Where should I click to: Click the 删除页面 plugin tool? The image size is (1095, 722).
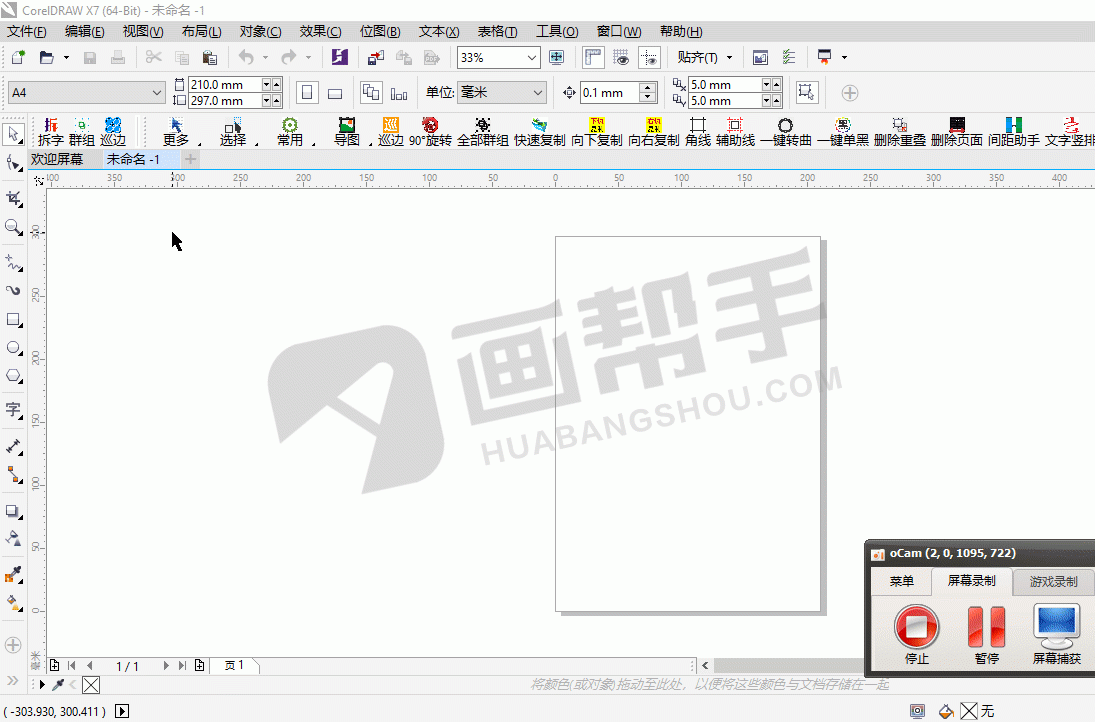point(957,131)
